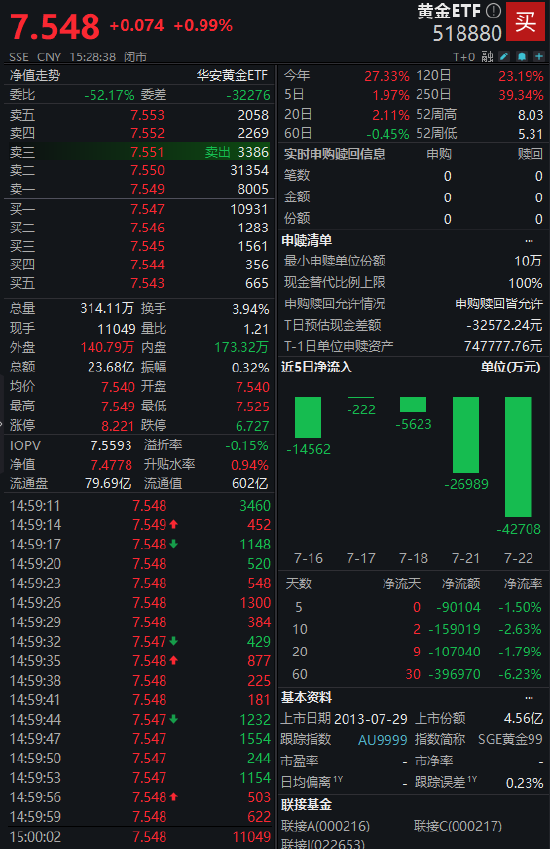Set a price alert with bell icon

tap(522, 56)
